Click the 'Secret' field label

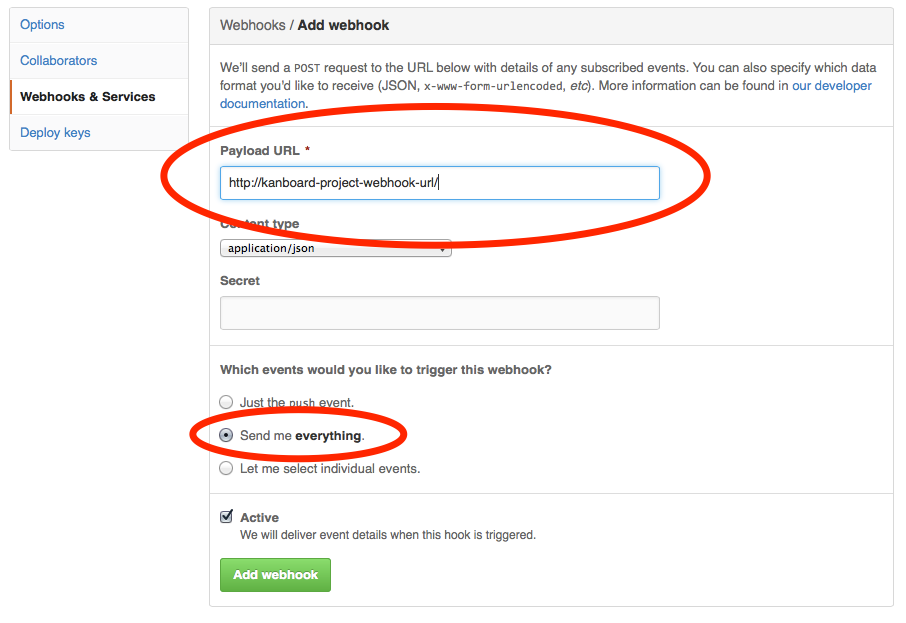pyautogui.click(x=240, y=281)
